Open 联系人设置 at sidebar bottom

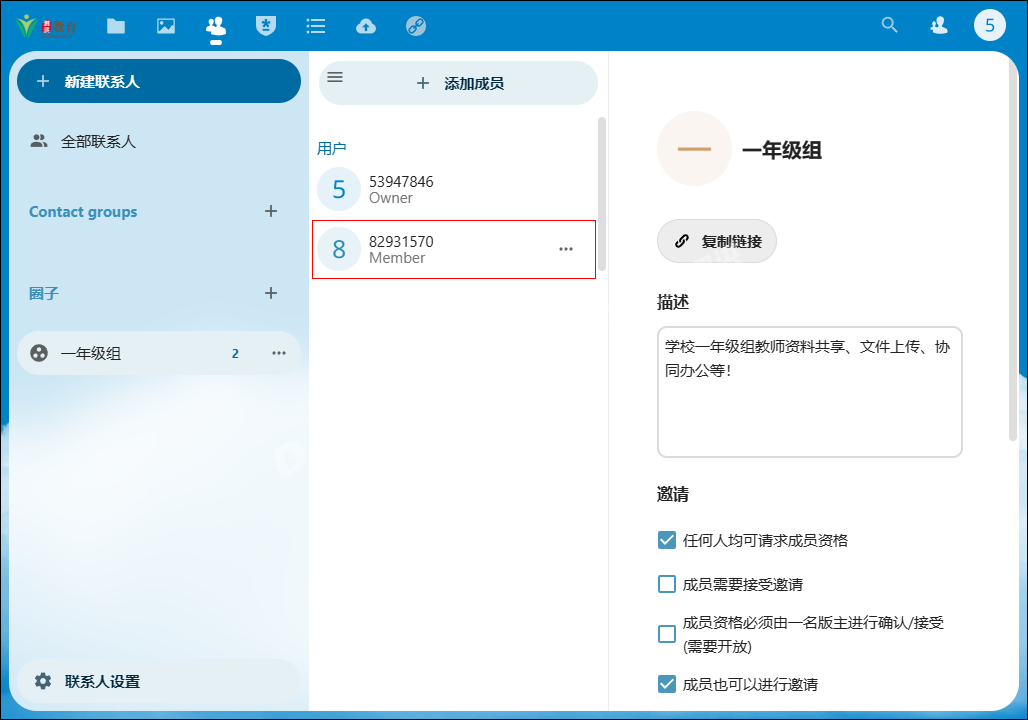tap(101, 681)
